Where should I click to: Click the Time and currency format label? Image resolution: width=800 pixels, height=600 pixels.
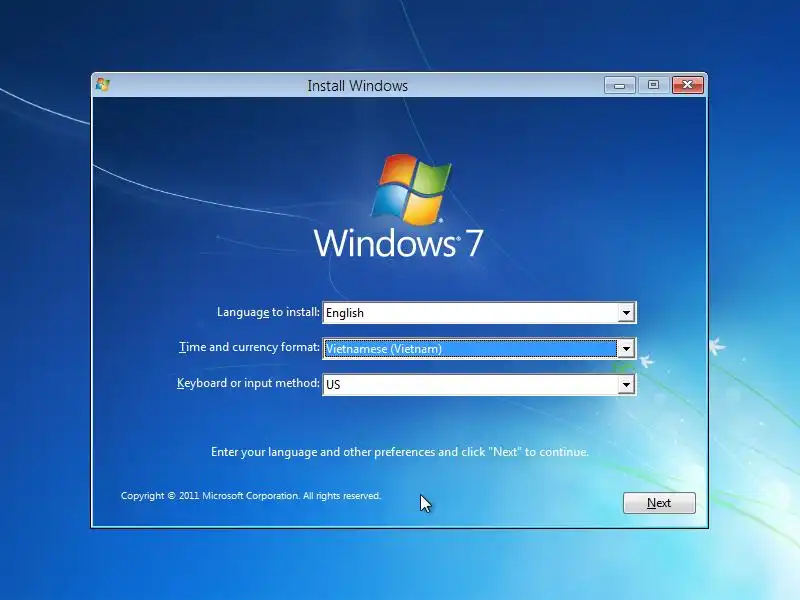tap(249, 347)
